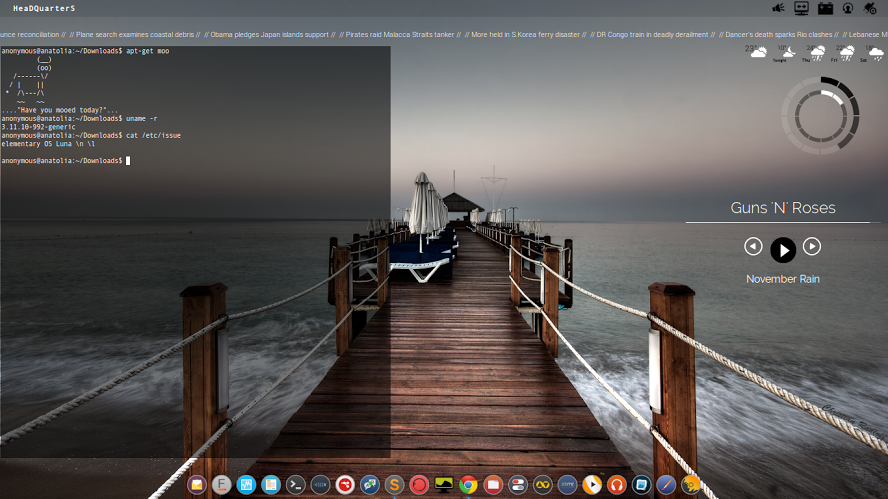Click the circular ring meter widget
888x499 pixels.
821,116
